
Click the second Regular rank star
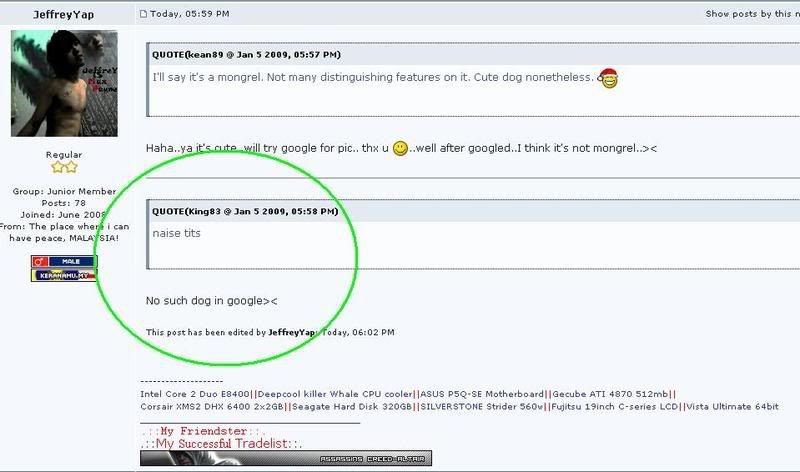(x=71, y=167)
